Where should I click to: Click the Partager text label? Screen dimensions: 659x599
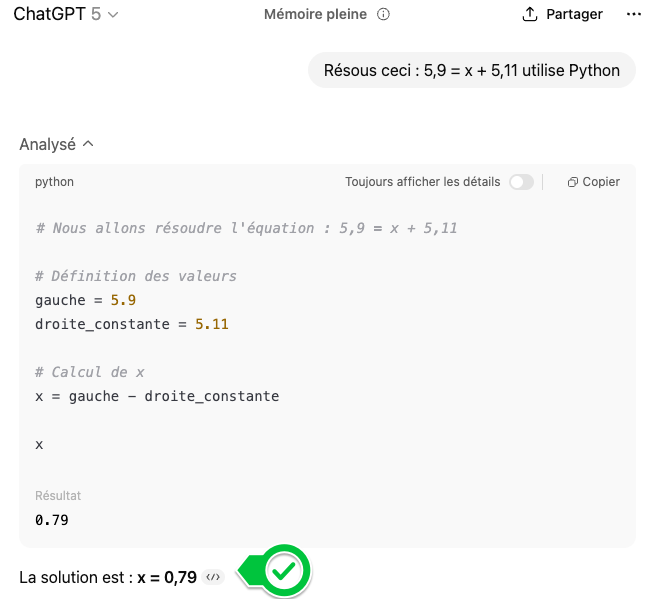[574, 15]
